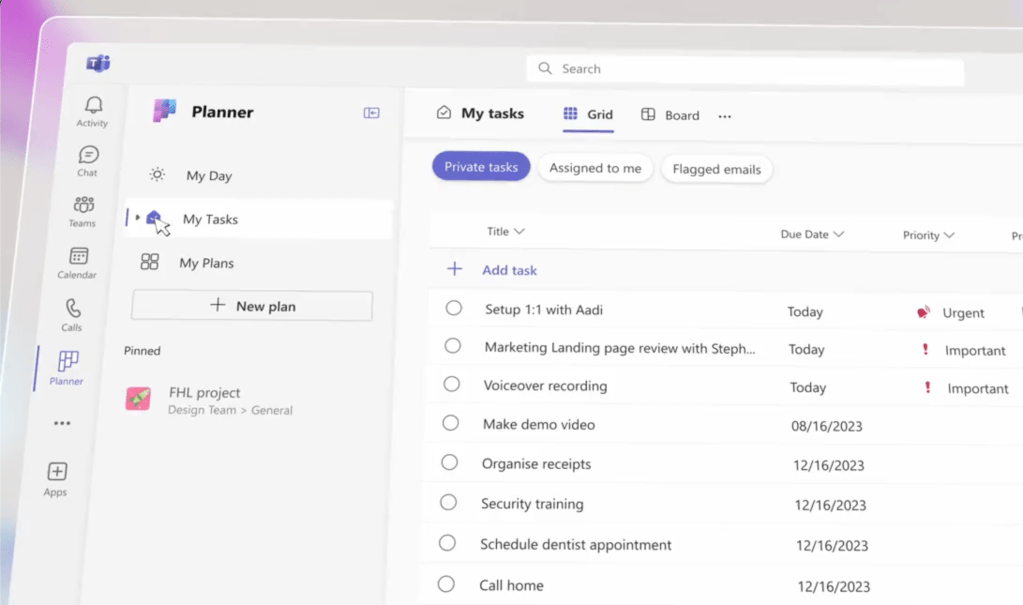Select the Grid view tab
The height and width of the screenshot is (605, 1023).
588,114
